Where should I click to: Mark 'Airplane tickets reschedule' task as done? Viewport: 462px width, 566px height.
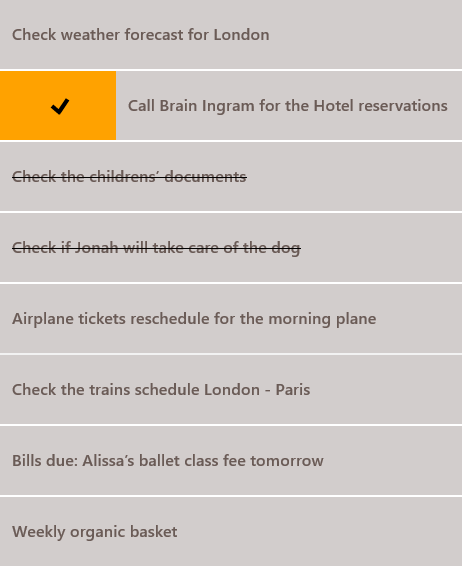pyautogui.click(x=231, y=319)
